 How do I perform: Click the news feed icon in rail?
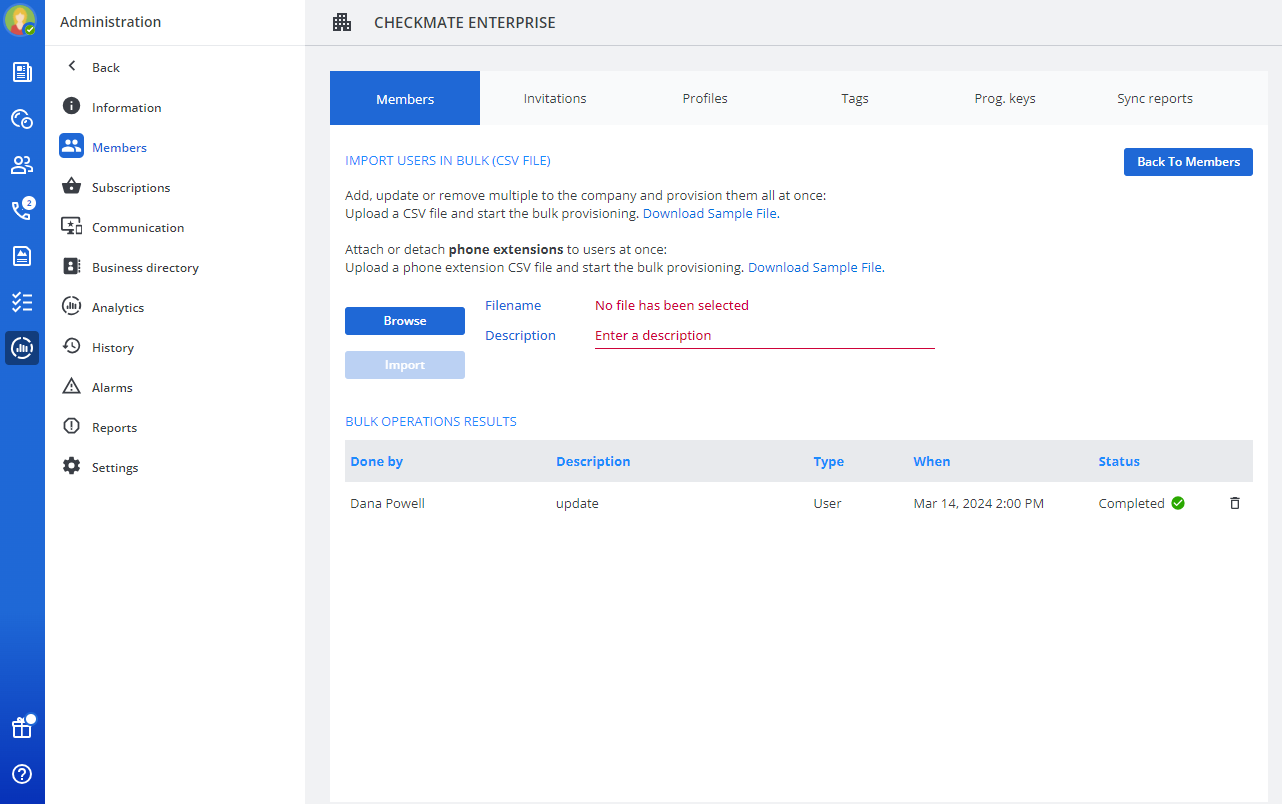tap(21, 72)
